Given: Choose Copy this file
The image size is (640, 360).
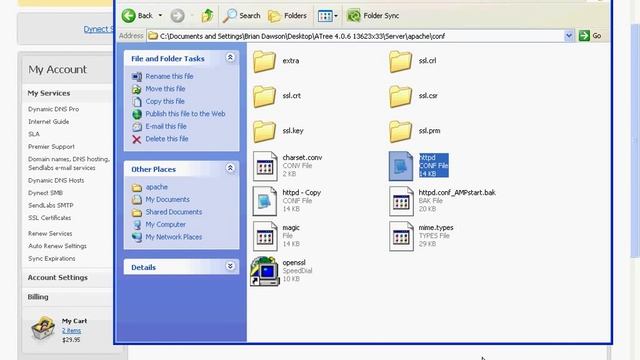Looking at the screenshot, I should 165,101.
